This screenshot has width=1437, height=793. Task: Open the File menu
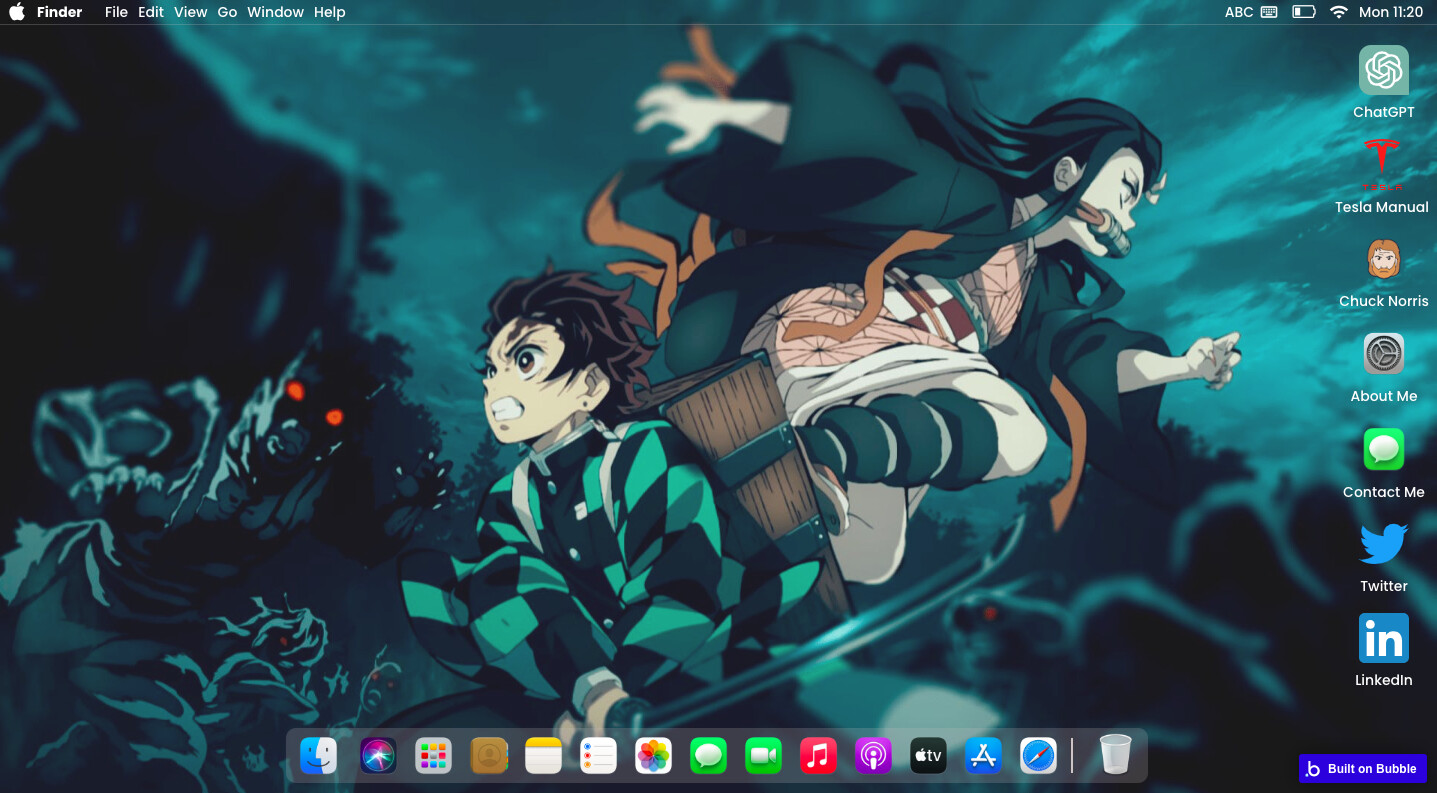116,12
